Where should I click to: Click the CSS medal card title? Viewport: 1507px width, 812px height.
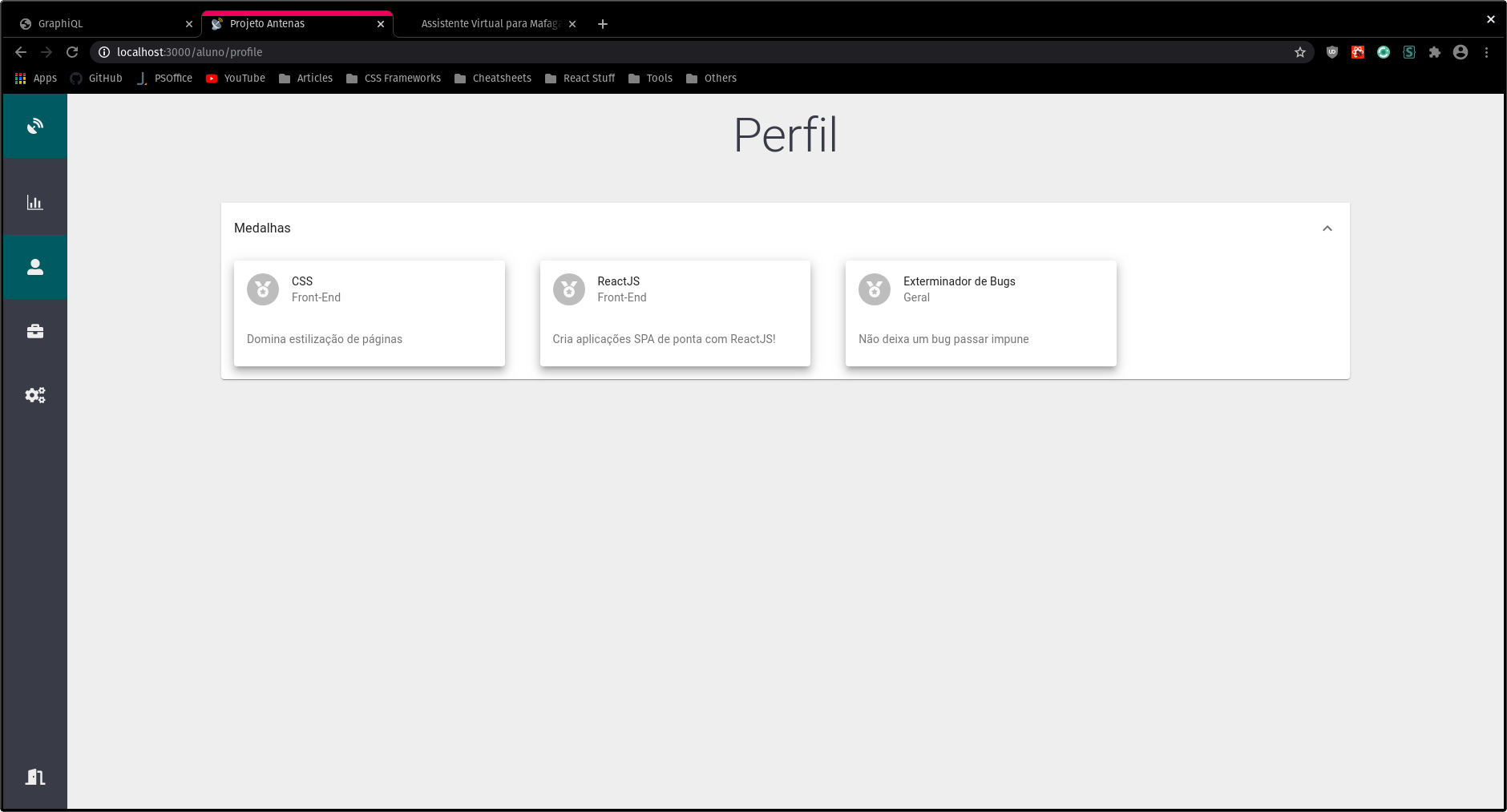pos(302,281)
